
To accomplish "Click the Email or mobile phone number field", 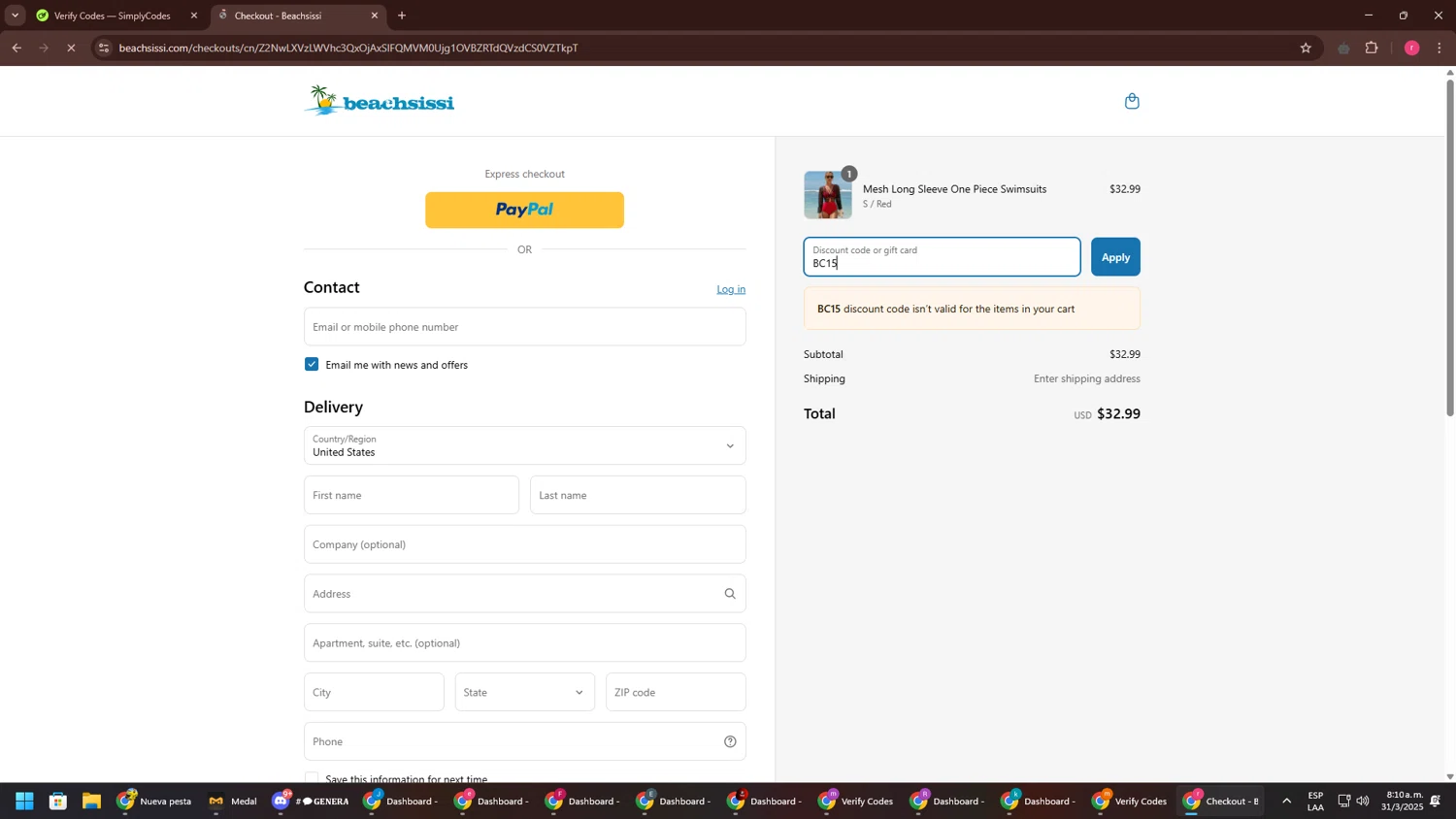I will click(x=525, y=327).
